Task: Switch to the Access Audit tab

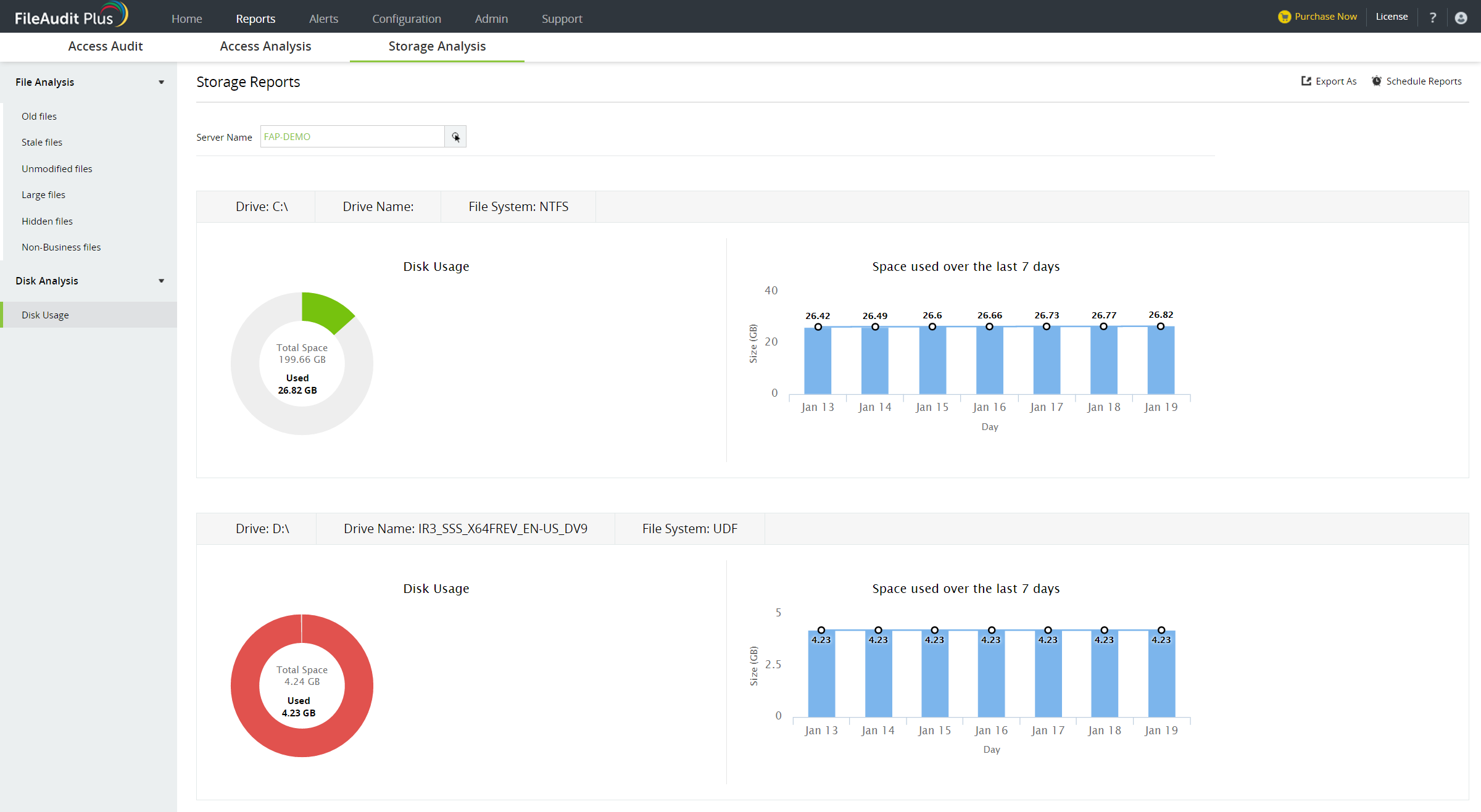Action: (105, 46)
